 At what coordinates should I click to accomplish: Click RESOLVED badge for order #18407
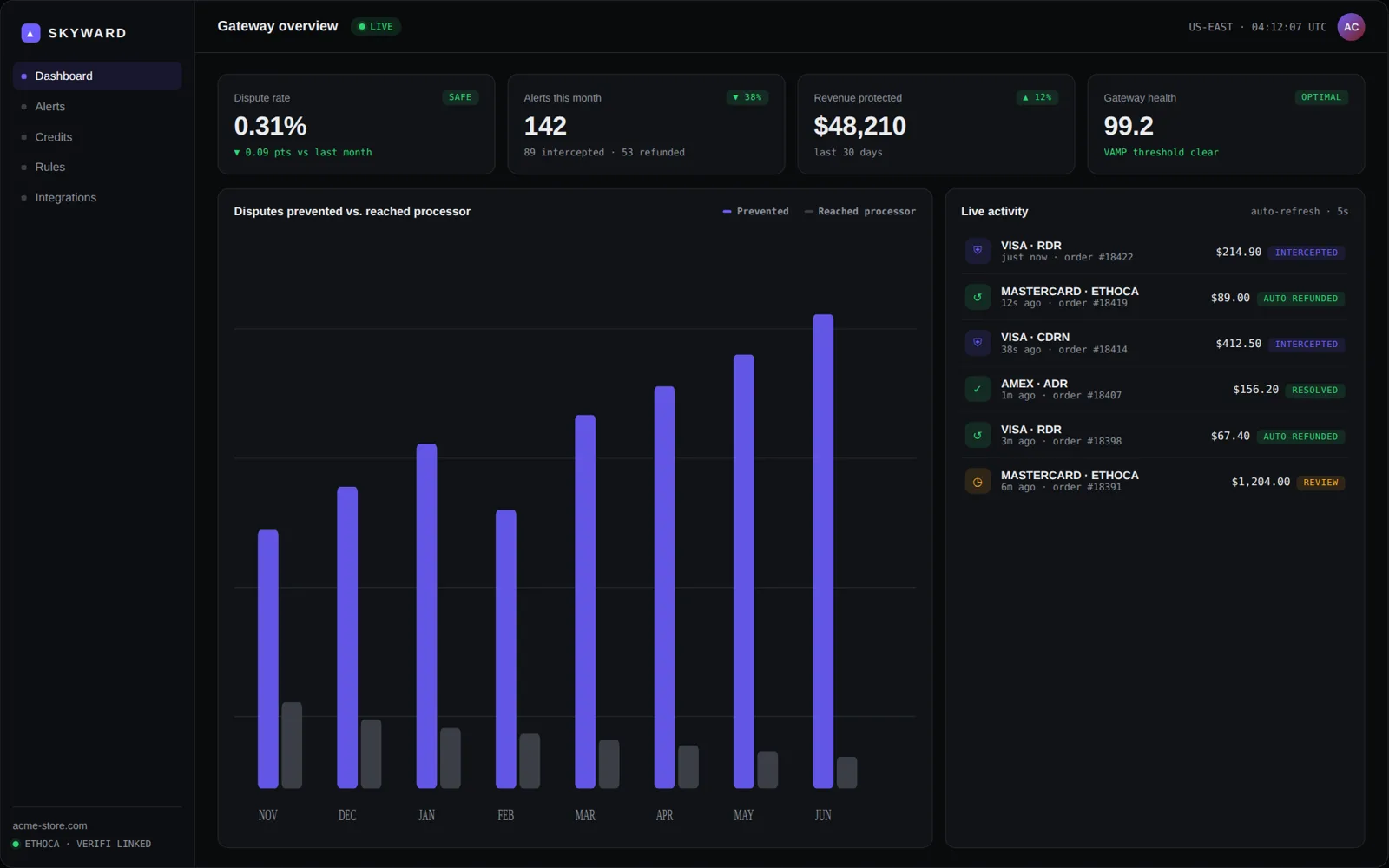[1315, 391]
